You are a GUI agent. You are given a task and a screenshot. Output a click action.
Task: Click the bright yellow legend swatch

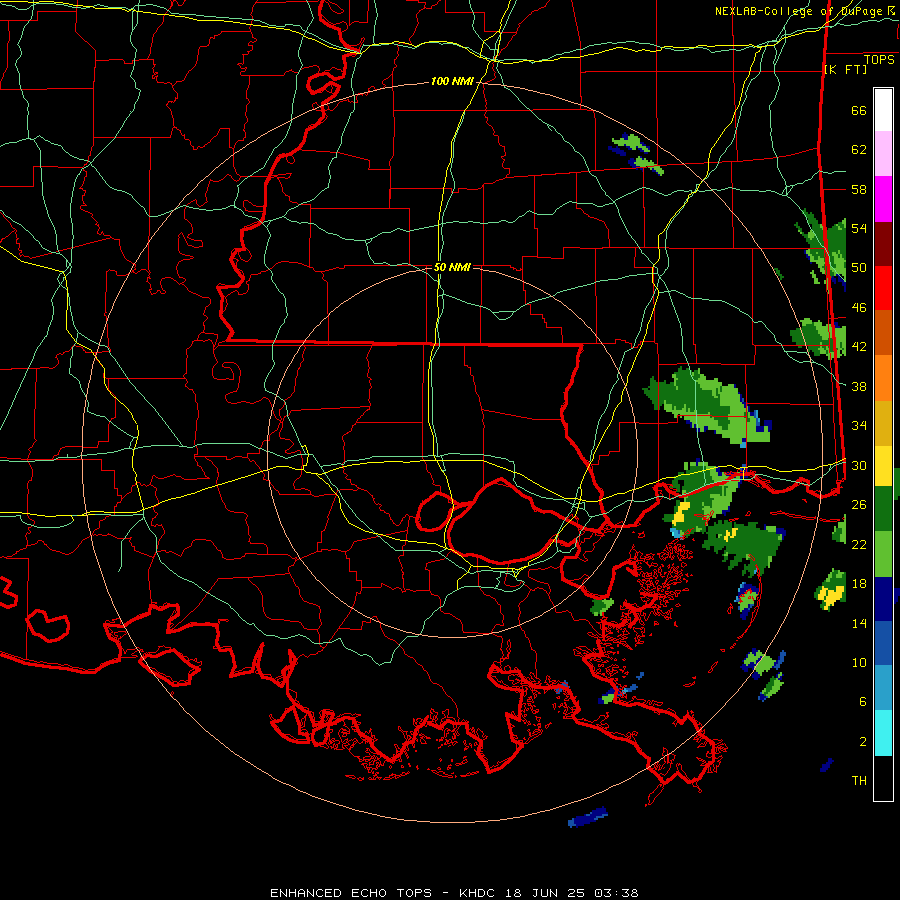883,465
